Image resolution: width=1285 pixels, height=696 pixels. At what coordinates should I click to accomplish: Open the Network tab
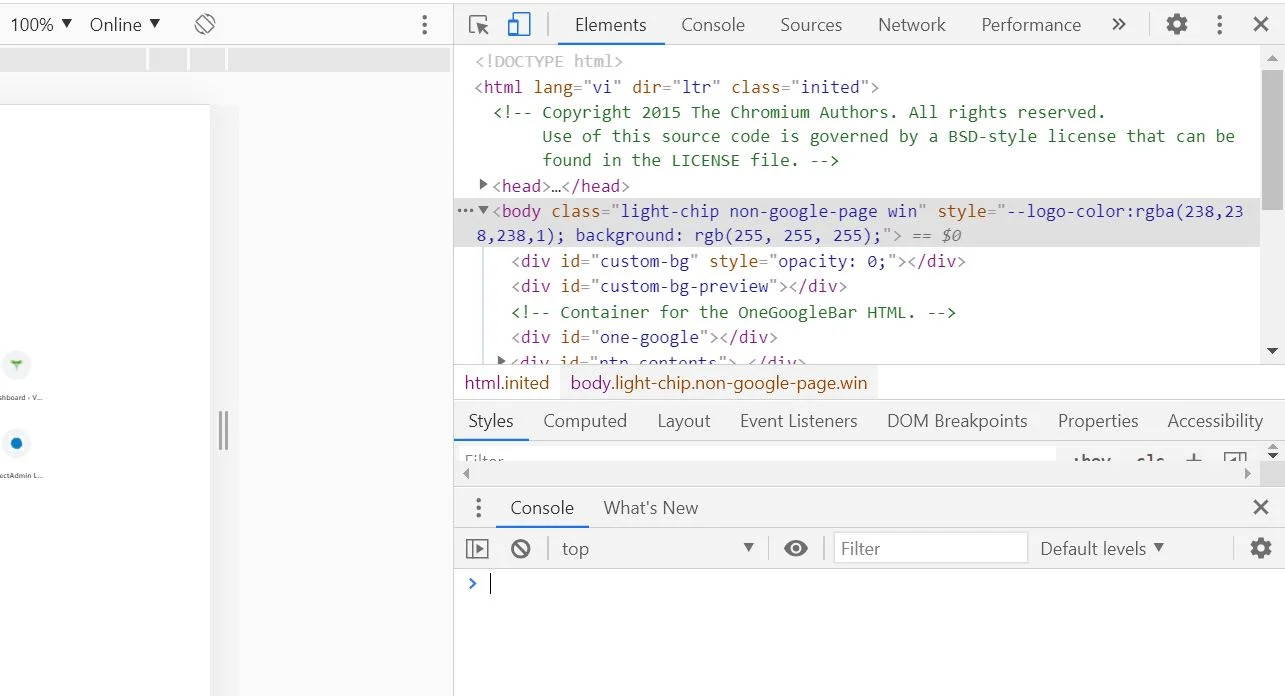click(x=912, y=25)
